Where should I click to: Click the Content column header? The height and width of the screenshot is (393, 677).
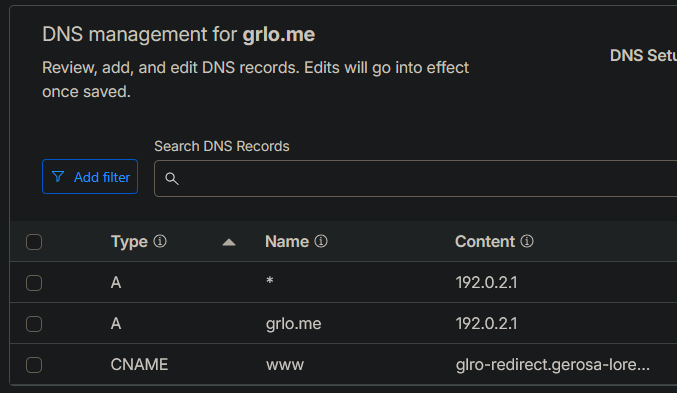click(x=485, y=241)
